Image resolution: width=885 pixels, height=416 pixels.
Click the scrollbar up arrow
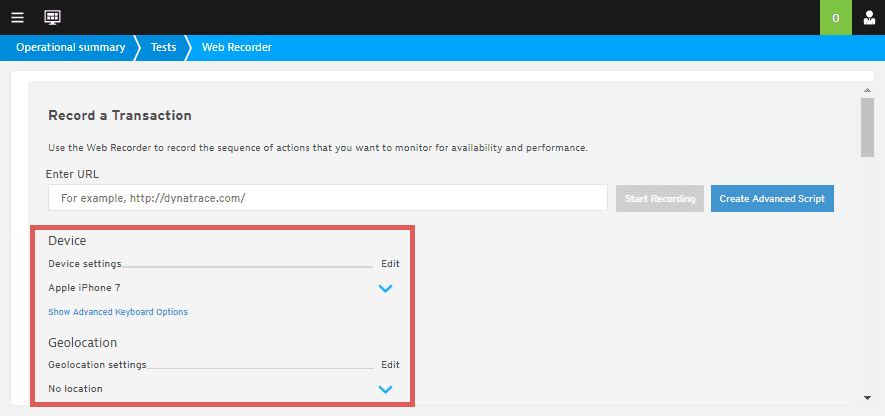[x=868, y=91]
